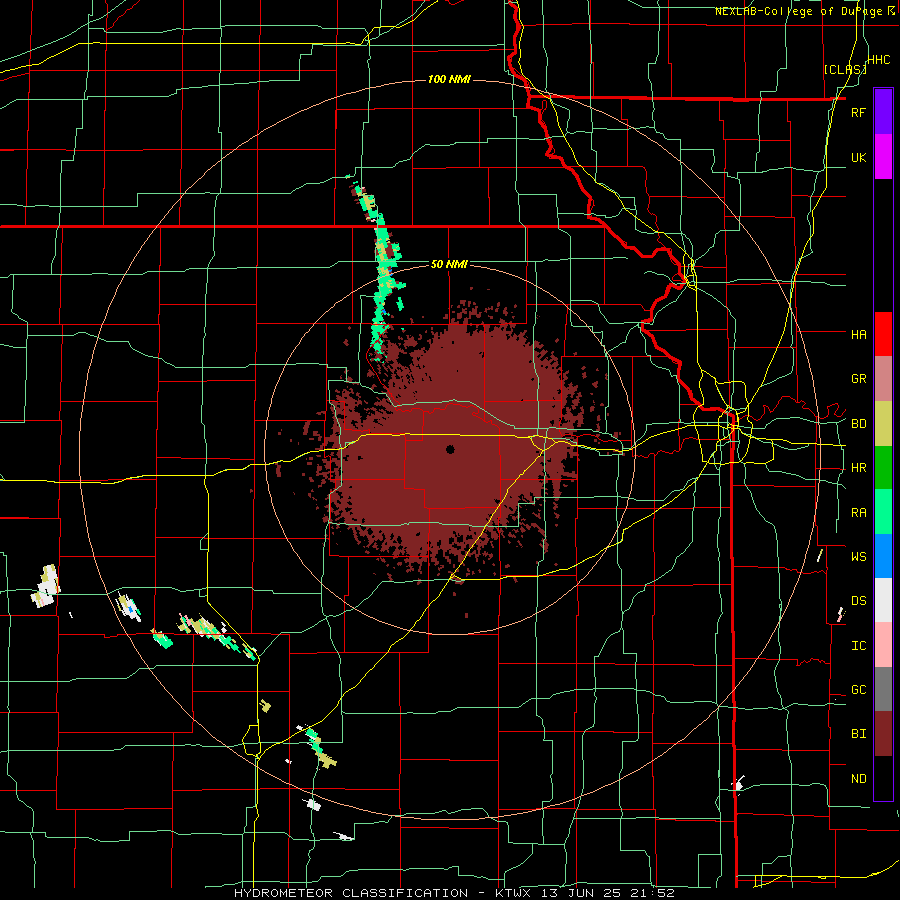Click the BI brown legend swatch

883,734
